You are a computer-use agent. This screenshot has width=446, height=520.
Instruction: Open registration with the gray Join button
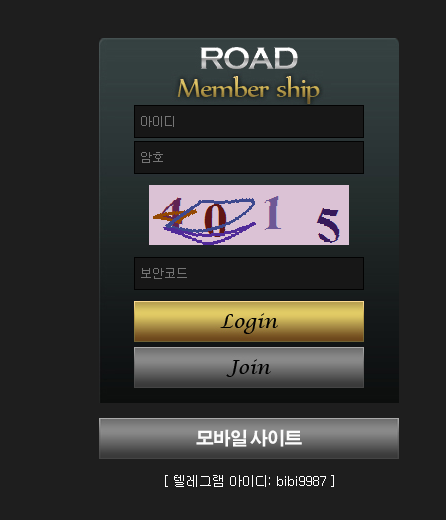click(249, 367)
